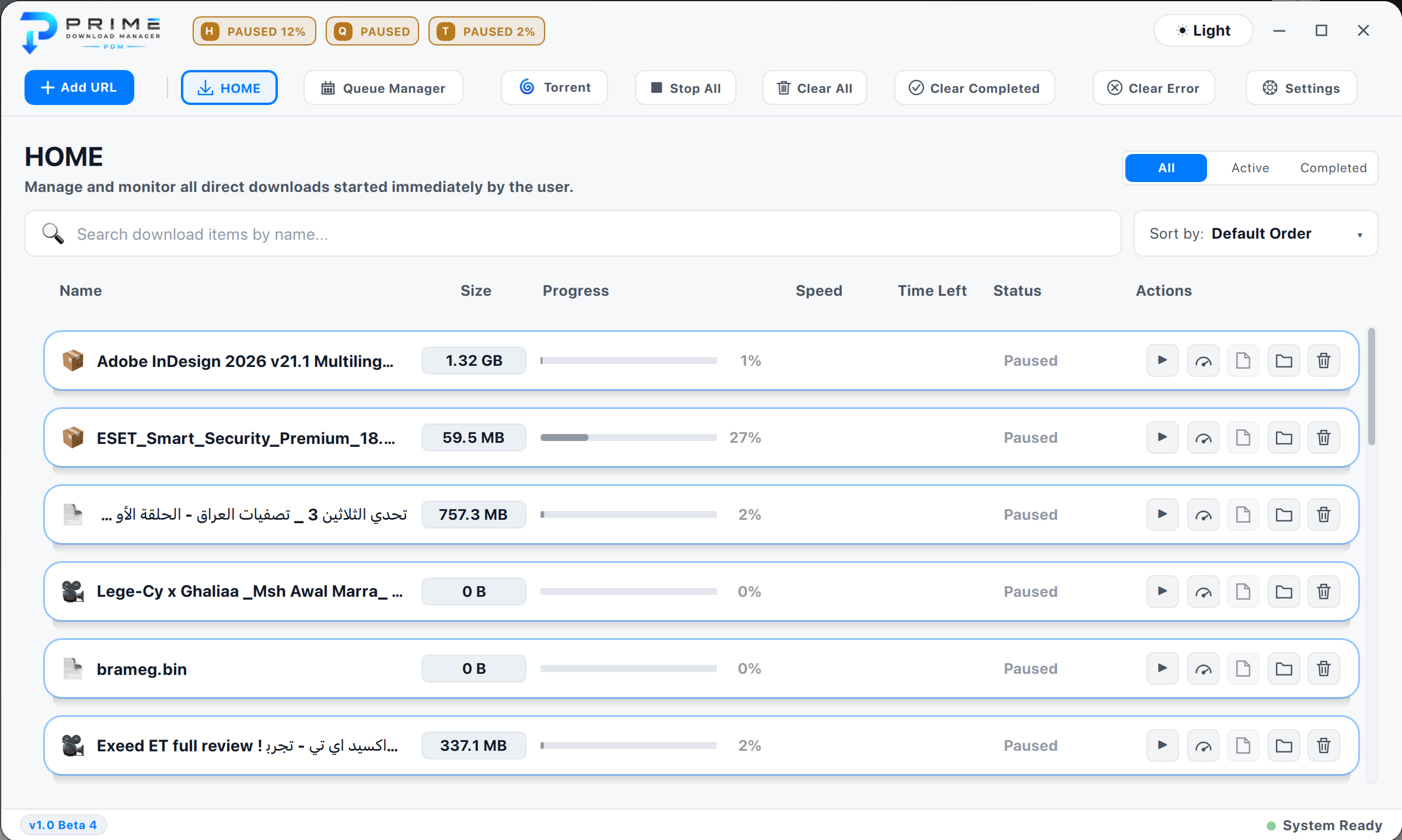Open folder for the 757.3 MB download
Viewport: 1402px width, 840px height.
click(1284, 514)
